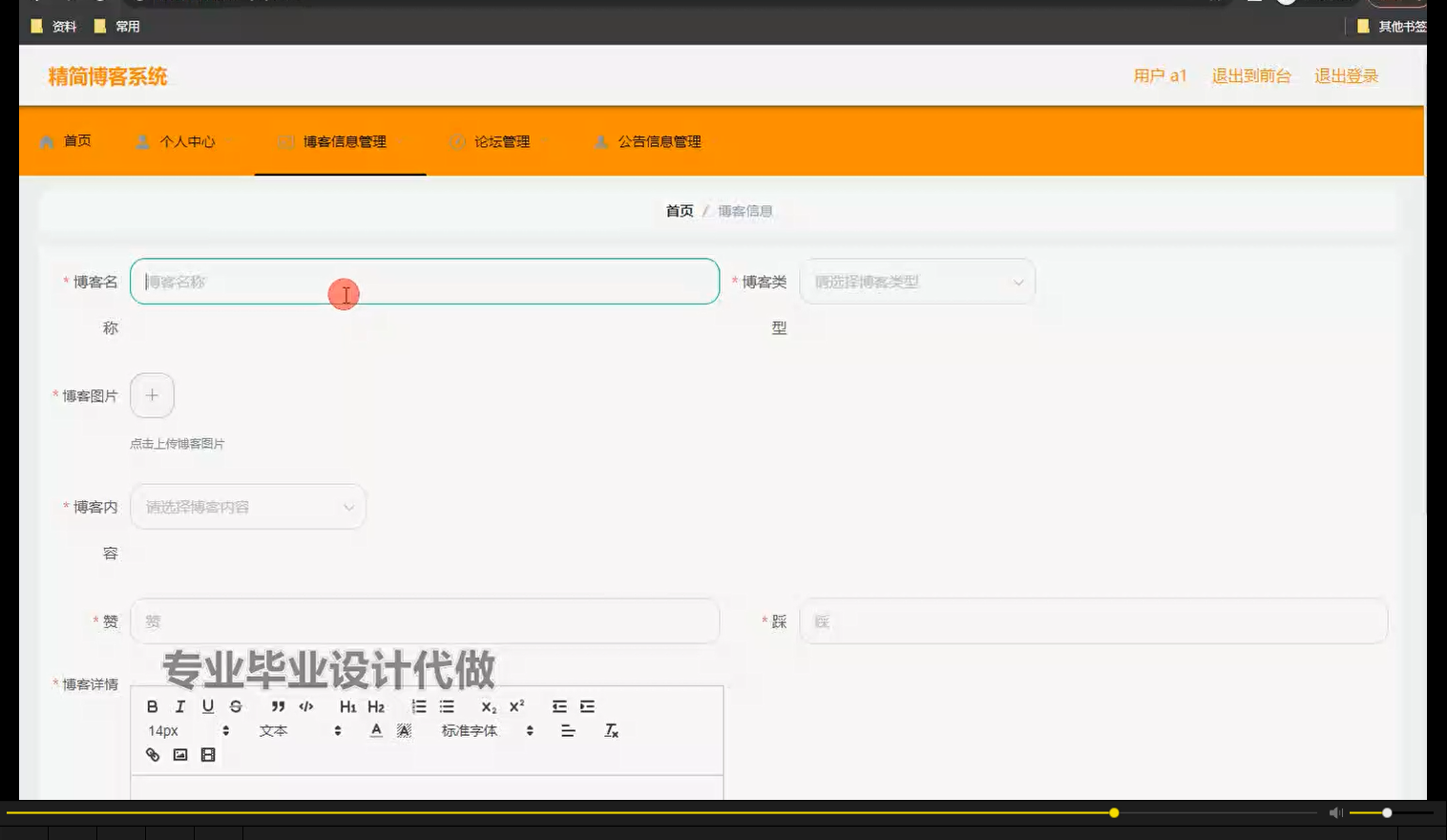Click the upload blog image plus button
The image size is (1447, 840).
(152, 395)
